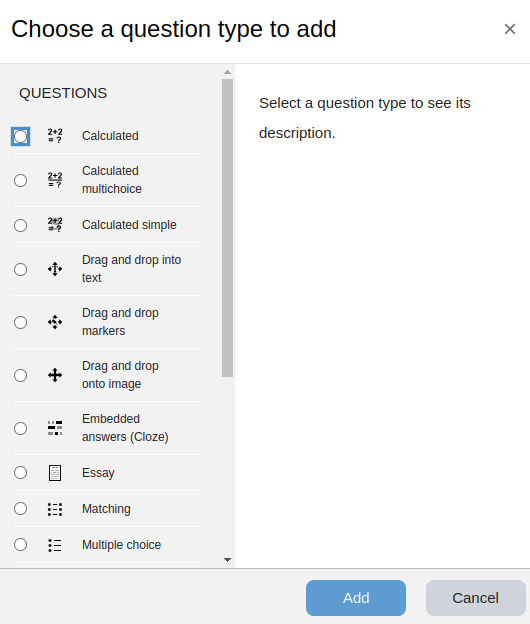Click the Matching question icon
Image resolution: width=530 pixels, height=624 pixels.
click(x=55, y=509)
